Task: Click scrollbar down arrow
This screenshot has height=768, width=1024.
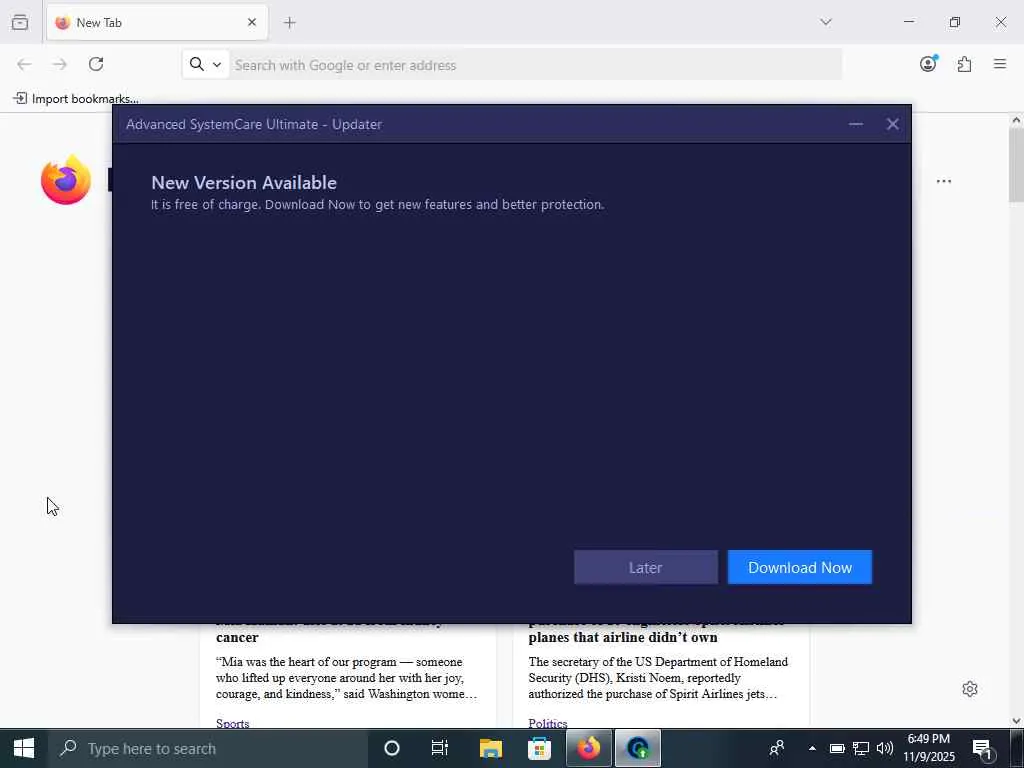Action: [1016, 721]
